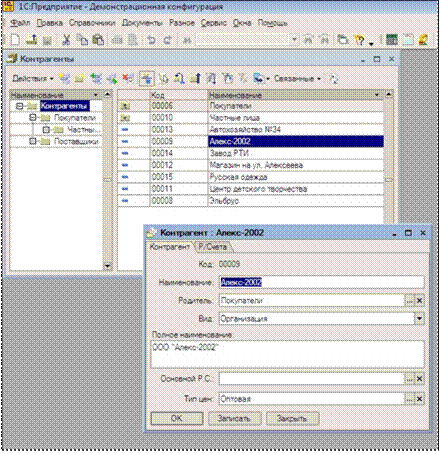441x454 pixels.
Task: Select the Эльбрус row
Action: 251,201
